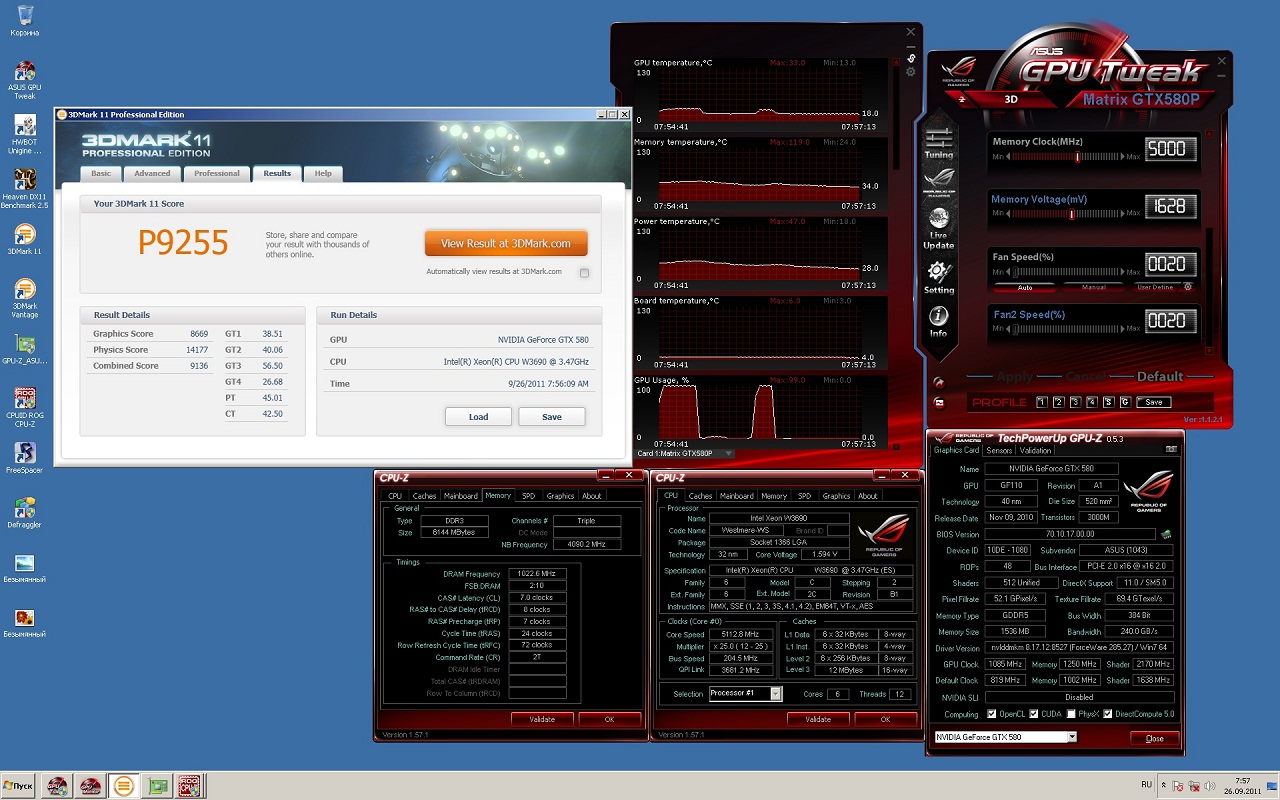The width and height of the screenshot is (1280, 800).
Task: Switch to the SPD tab in memory CPU-Z window
Action: click(528, 495)
